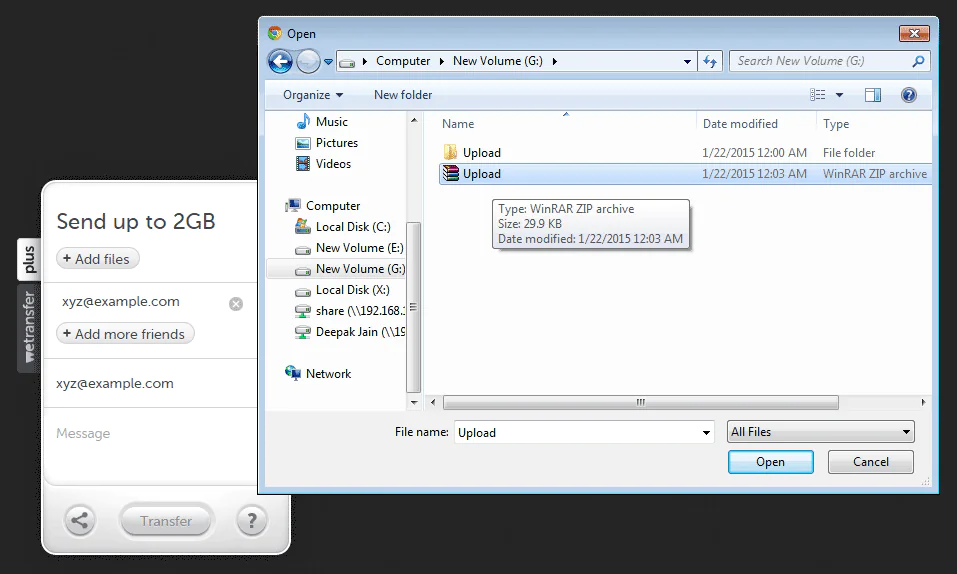Open Help via the question mark icon
Image resolution: width=957 pixels, height=574 pixels.
point(909,95)
